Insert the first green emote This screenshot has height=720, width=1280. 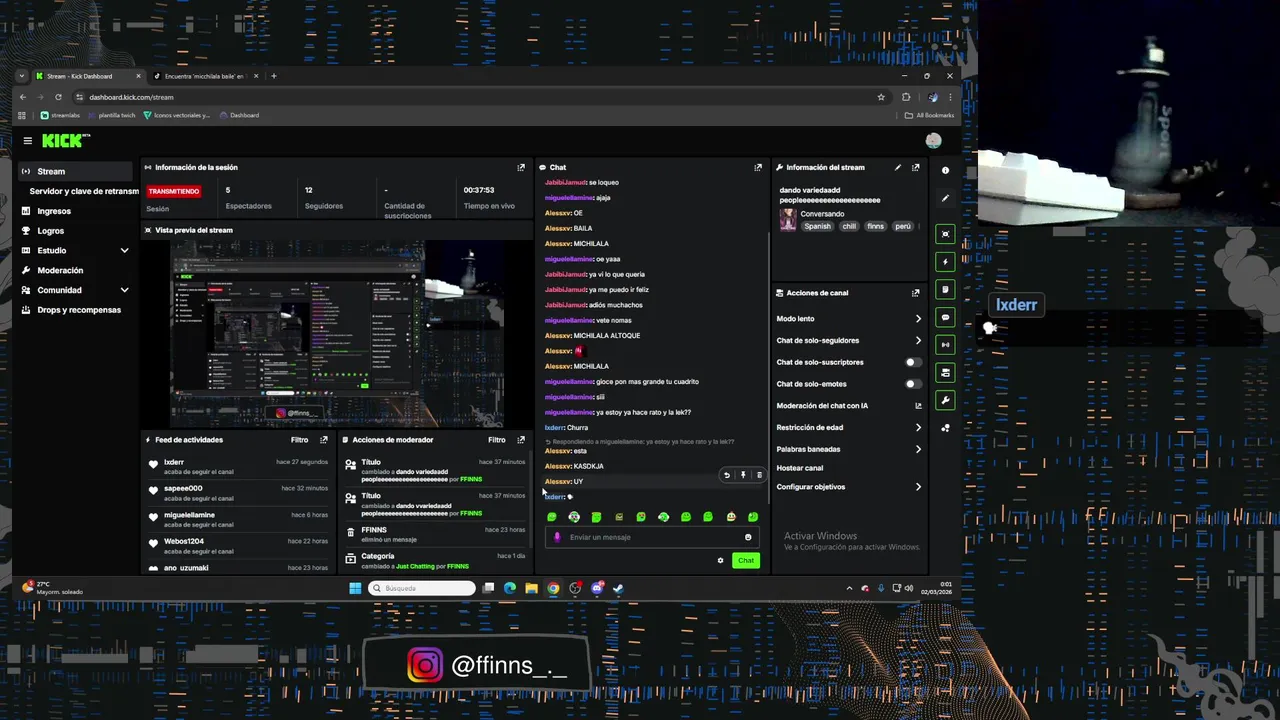(552, 517)
